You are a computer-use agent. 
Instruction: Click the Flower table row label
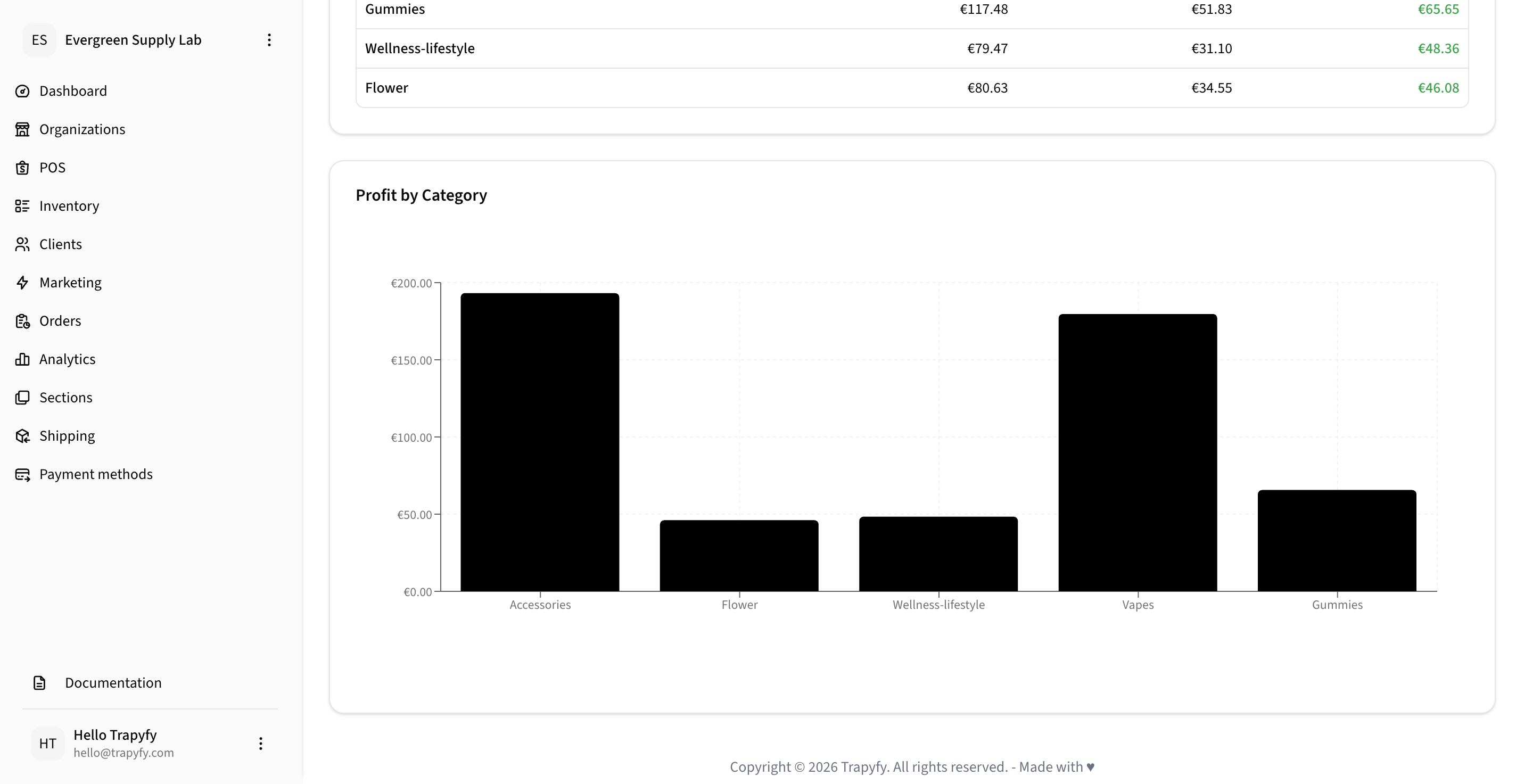click(386, 88)
